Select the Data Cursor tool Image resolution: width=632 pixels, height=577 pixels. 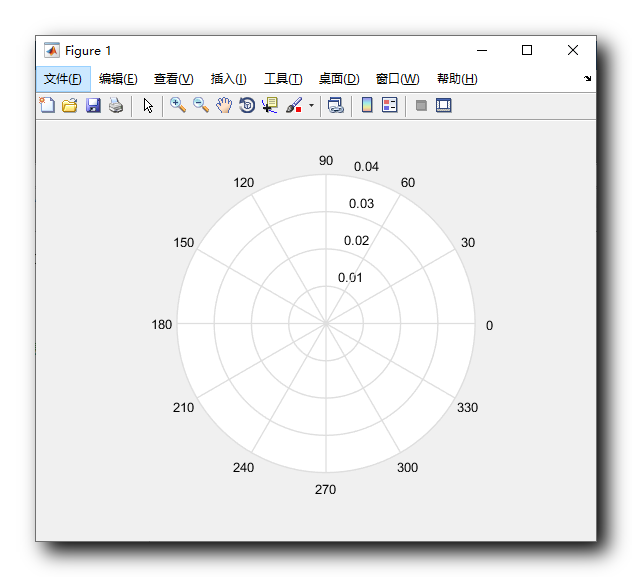point(270,105)
